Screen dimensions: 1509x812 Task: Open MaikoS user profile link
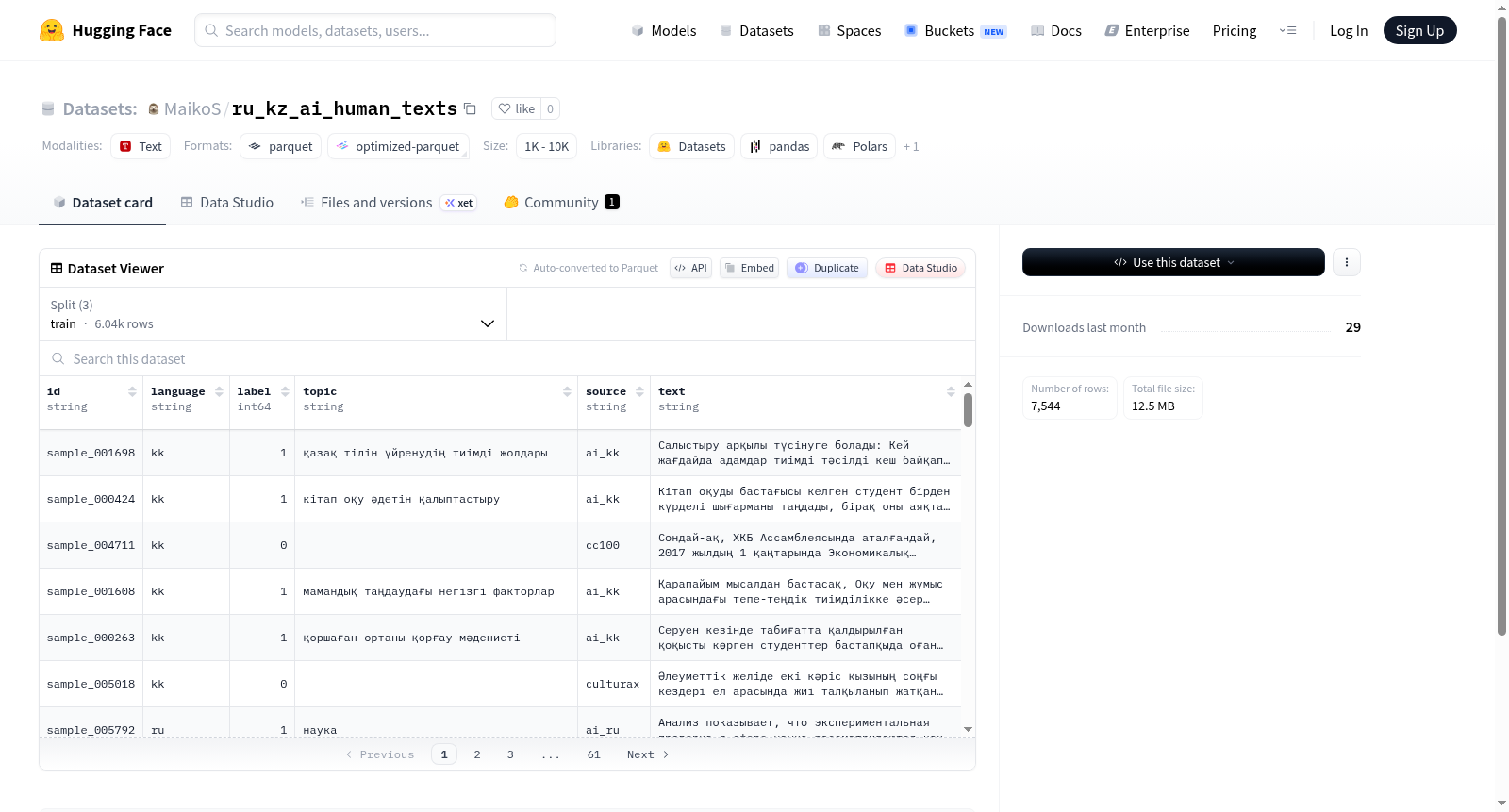tap(192, 108)
